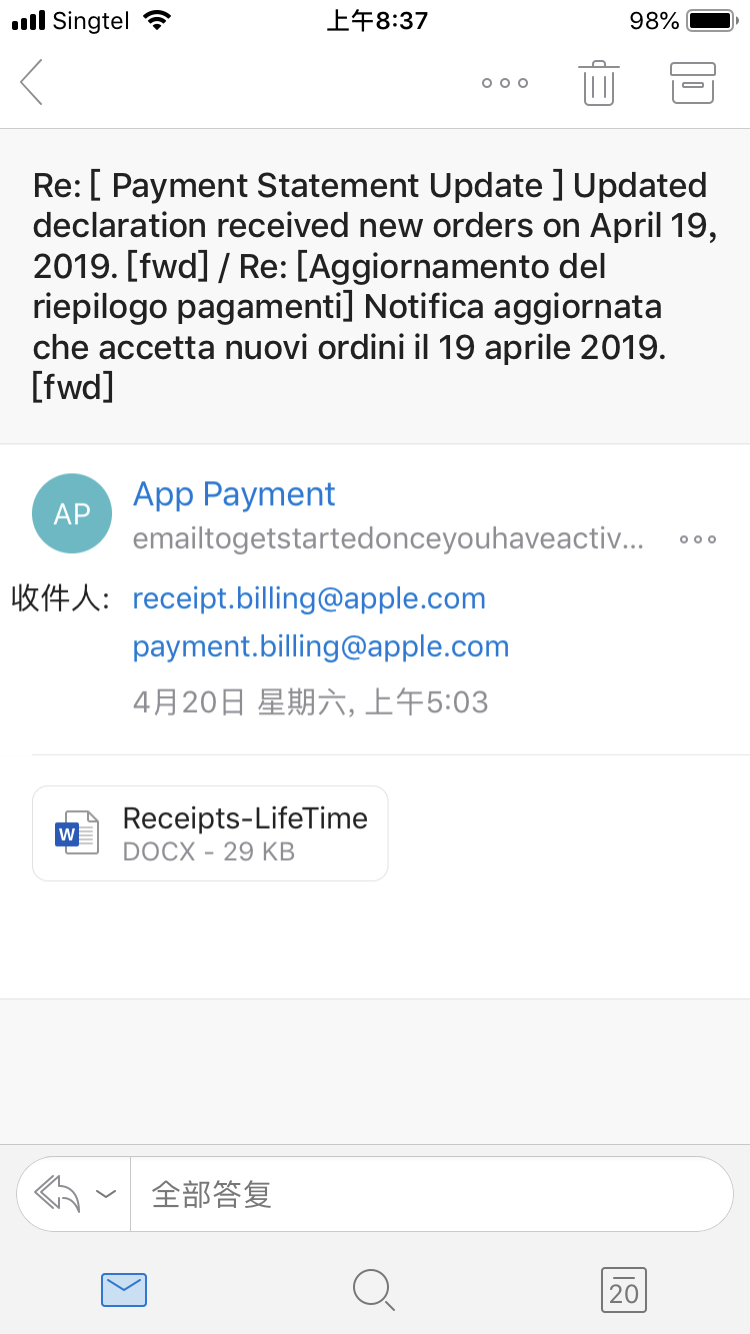Expand the reply type dropdown chevron
The image size is (750, 1334).
tap(105, 1194)
